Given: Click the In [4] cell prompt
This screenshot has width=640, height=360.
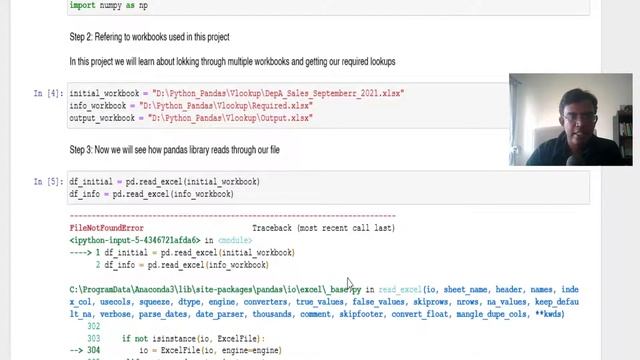Looking at the screenshot, I should (x=48, y=93).
